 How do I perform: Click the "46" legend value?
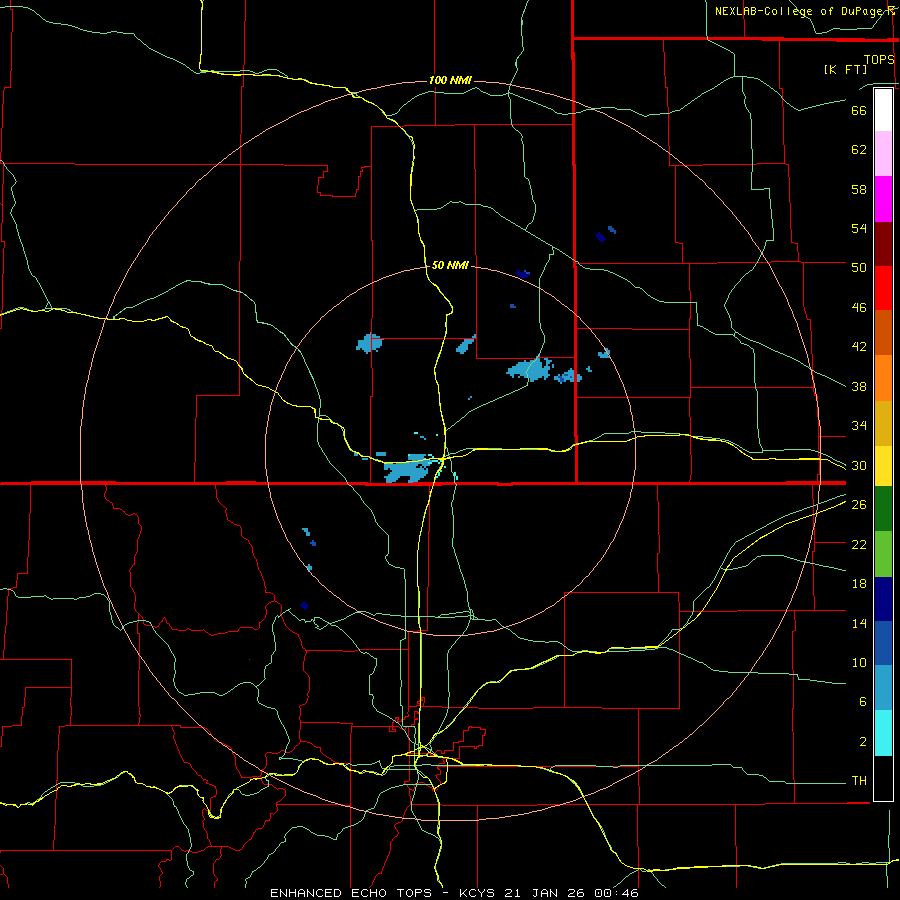pyautogui.click(x=859, y=308)
